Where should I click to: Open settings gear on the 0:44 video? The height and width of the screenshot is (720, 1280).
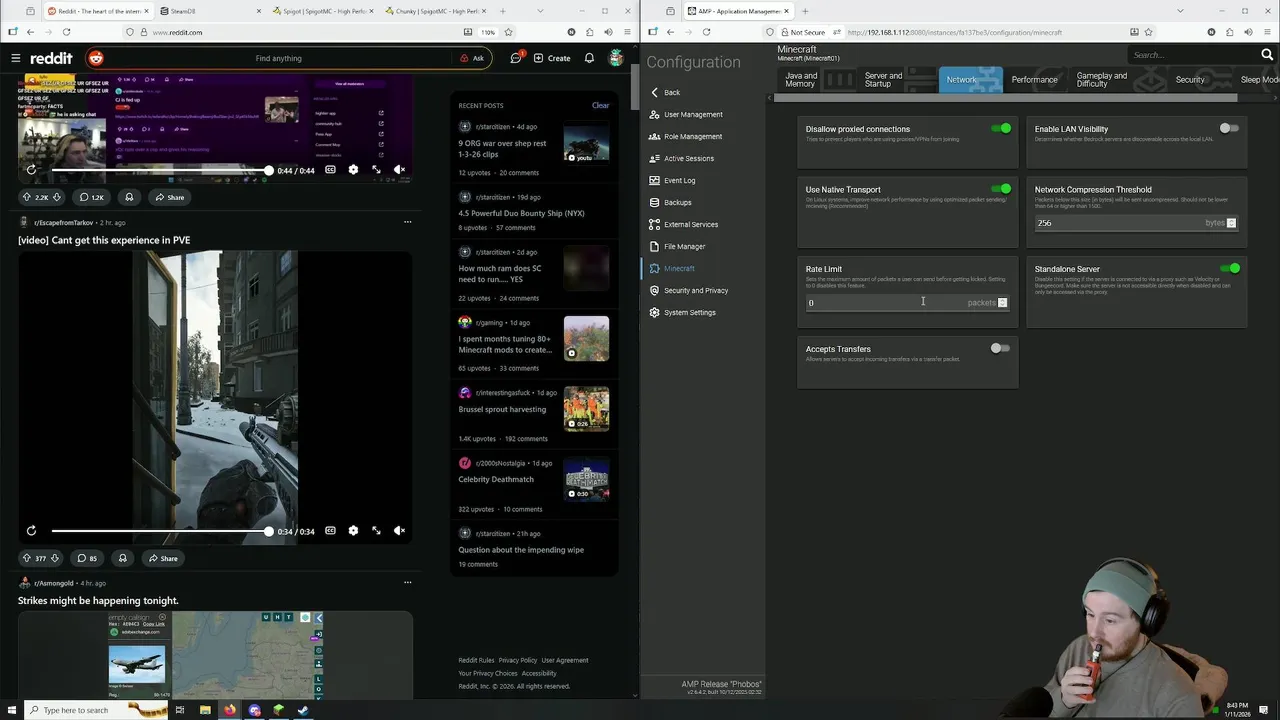(x=353, y=170)
